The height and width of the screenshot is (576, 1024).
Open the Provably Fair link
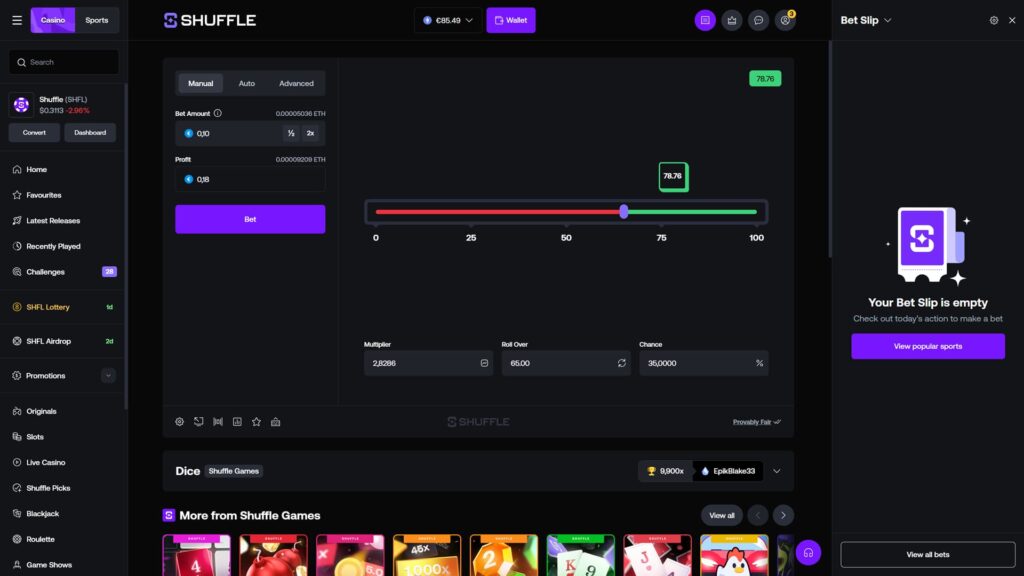click(x=756, y=422)
